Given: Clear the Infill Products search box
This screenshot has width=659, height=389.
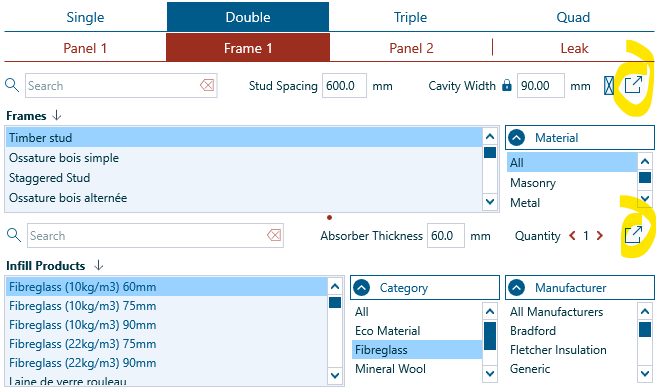Looking at the screenshot, I should pyautogui.click(x=274, y=235).
